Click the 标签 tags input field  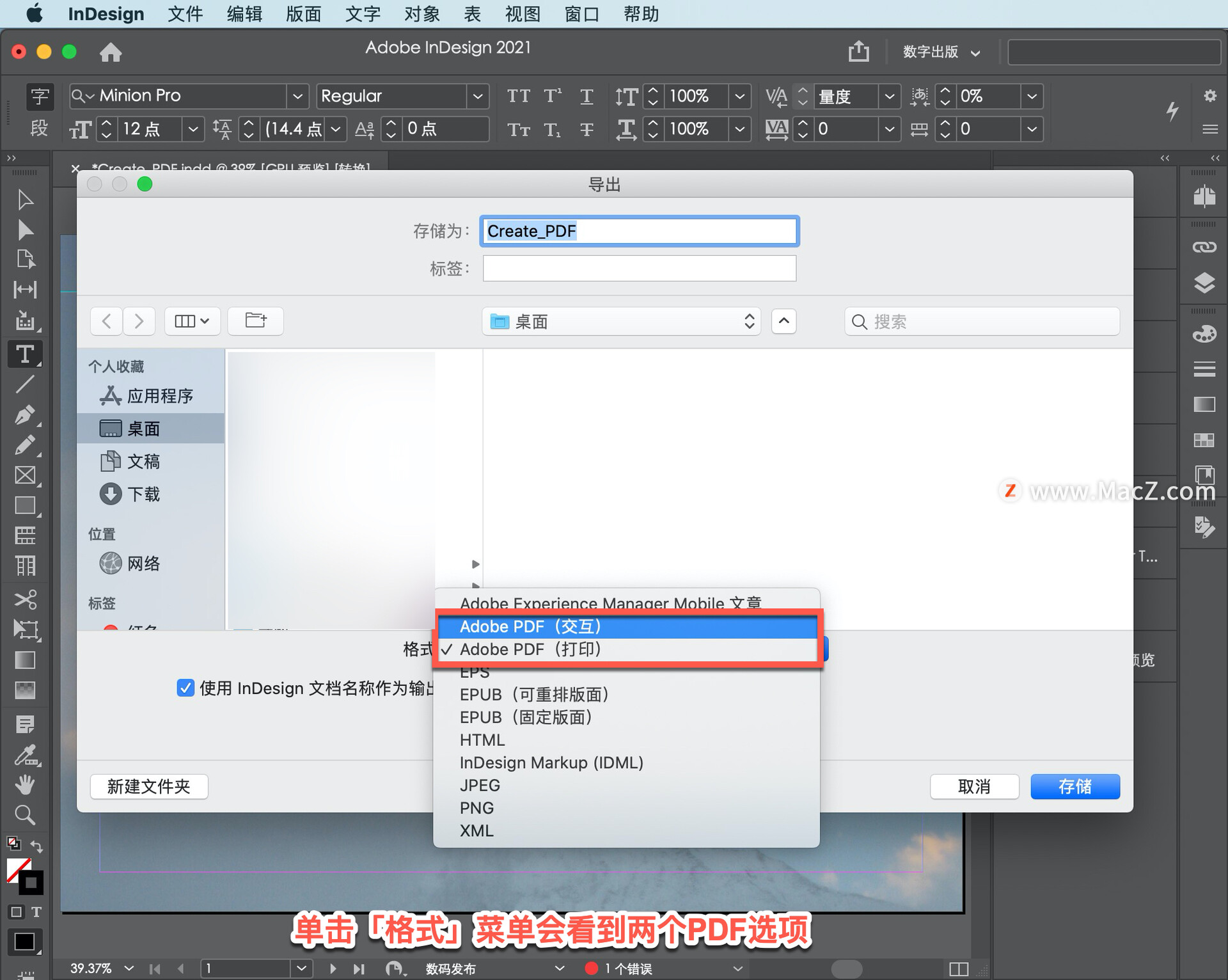[639, 268]
